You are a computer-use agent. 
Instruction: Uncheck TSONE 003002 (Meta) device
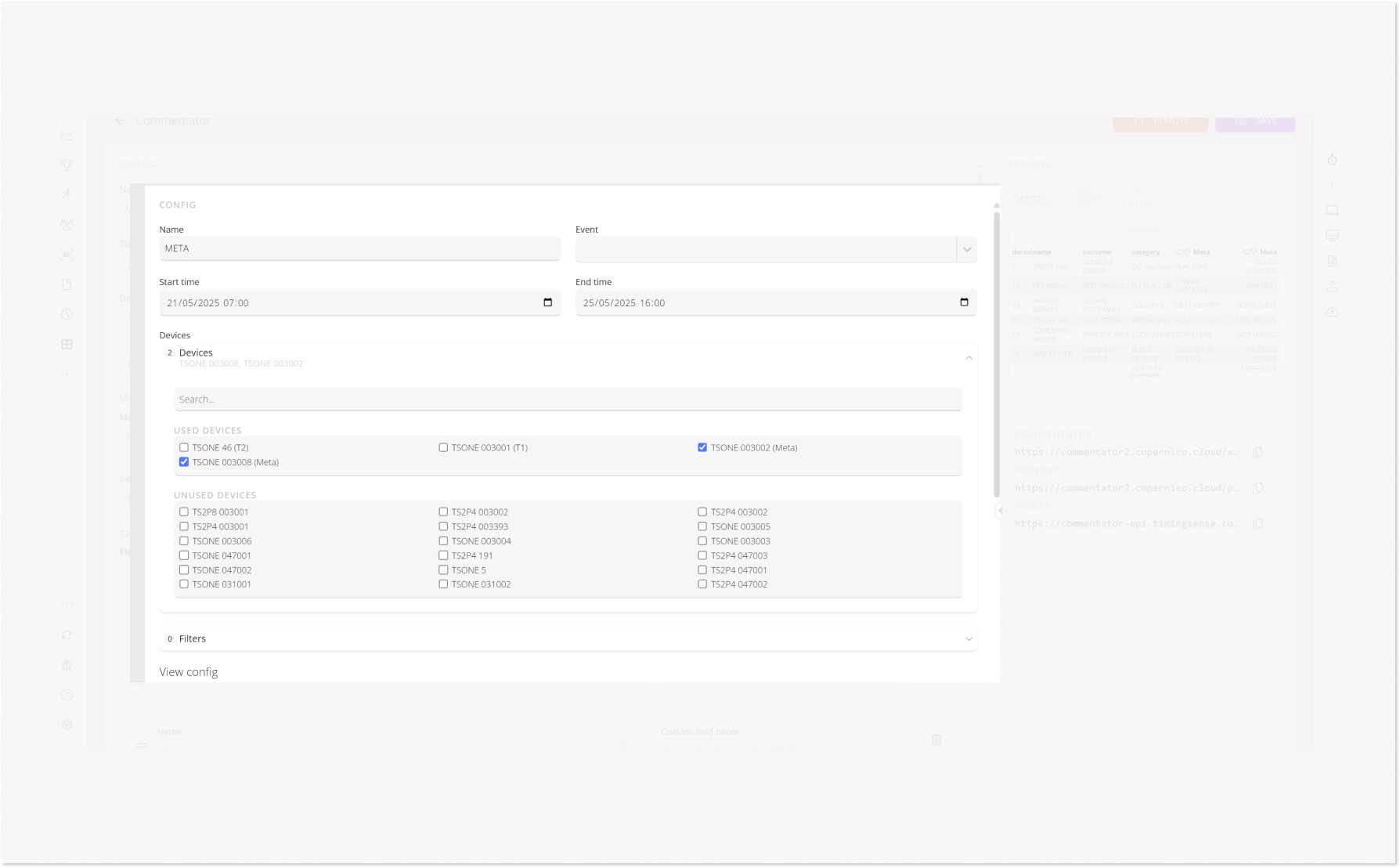point(702,447)
